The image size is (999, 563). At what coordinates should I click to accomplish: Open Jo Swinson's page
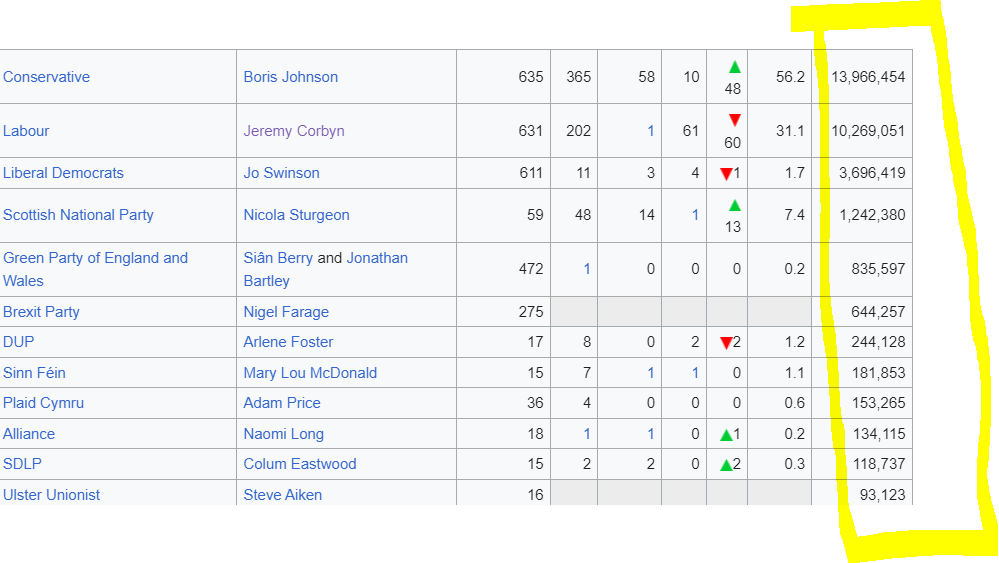click(282, 173)
